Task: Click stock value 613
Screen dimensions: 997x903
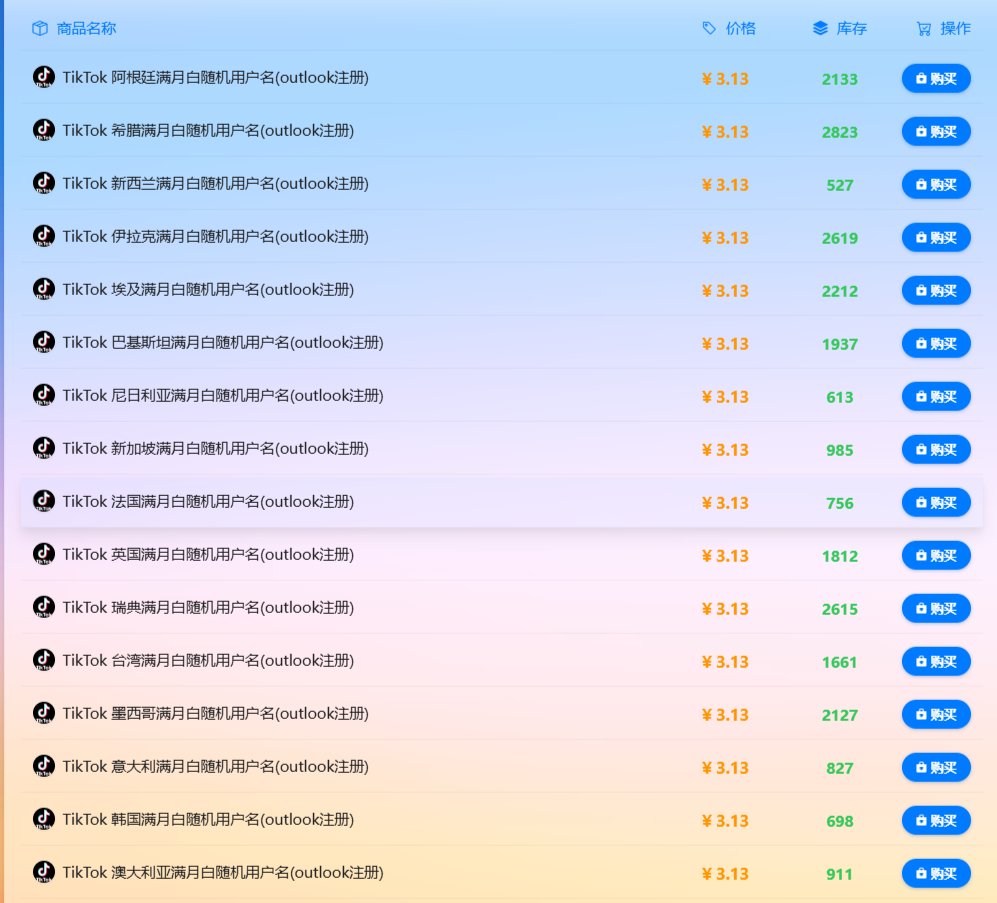Action: [839, 397]
